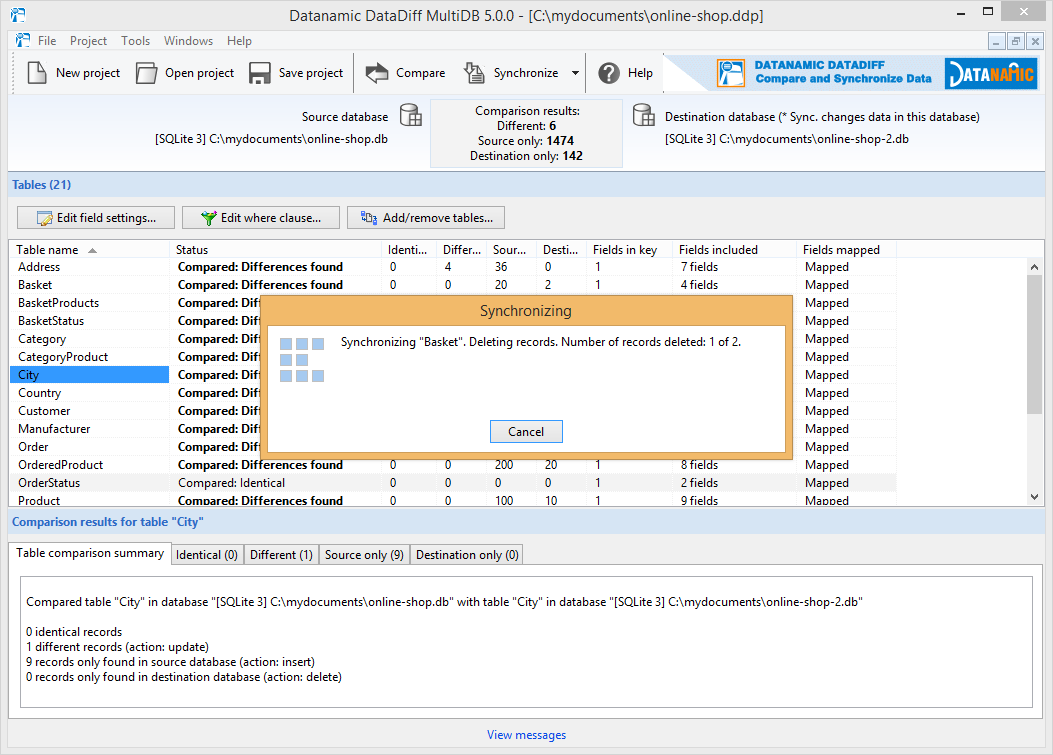Click the application icon in title bar

pos(17,14)
